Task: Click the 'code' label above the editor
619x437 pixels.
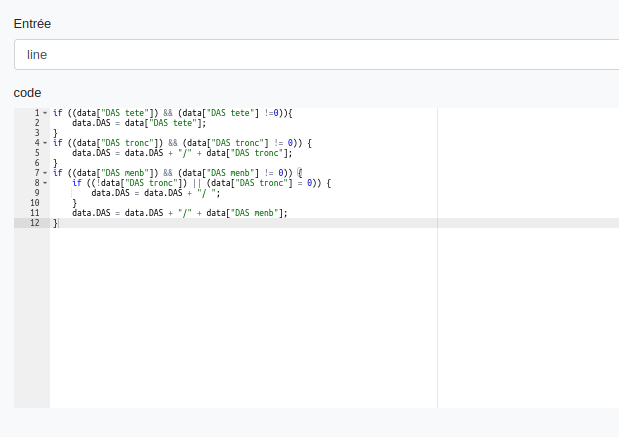Action: 27,92
